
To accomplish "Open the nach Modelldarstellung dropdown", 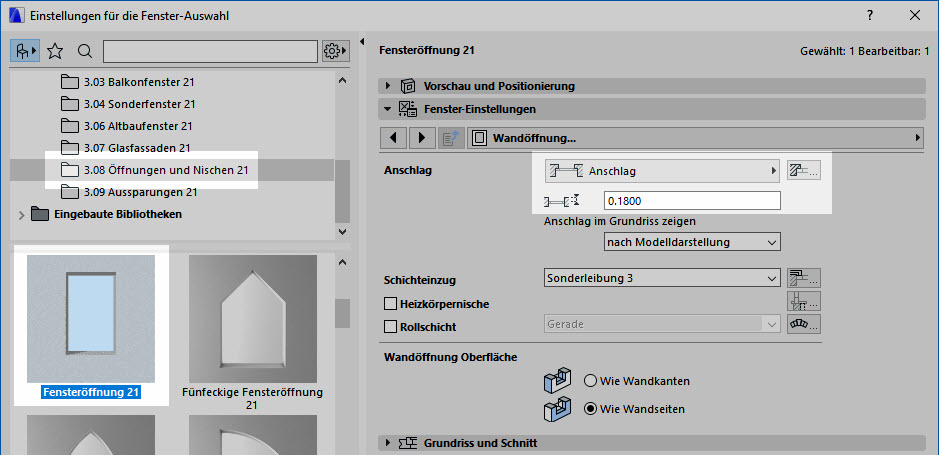I will coord(692,242).
